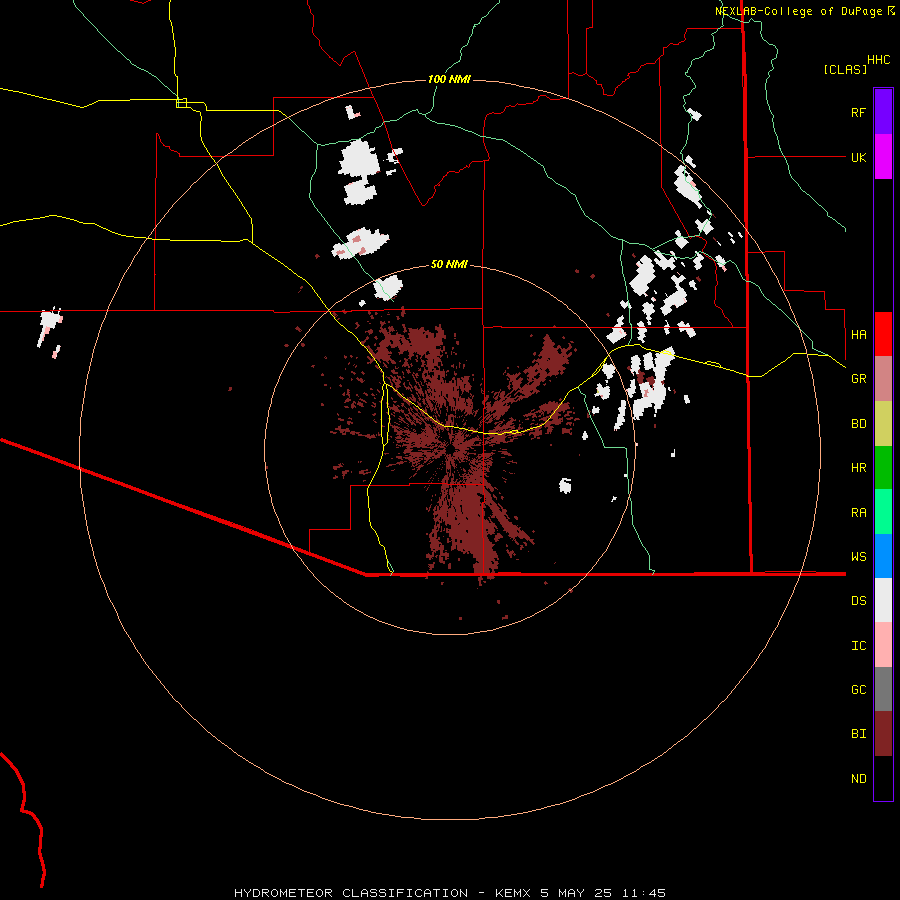Click the 100 NMI range ring label

449,79
